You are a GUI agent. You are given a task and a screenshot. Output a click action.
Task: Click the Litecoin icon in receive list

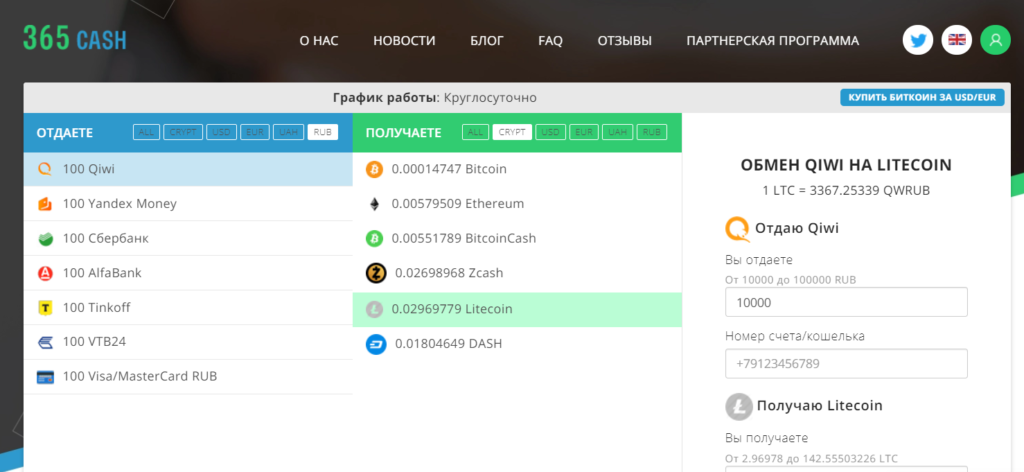(x=374, y=309)
